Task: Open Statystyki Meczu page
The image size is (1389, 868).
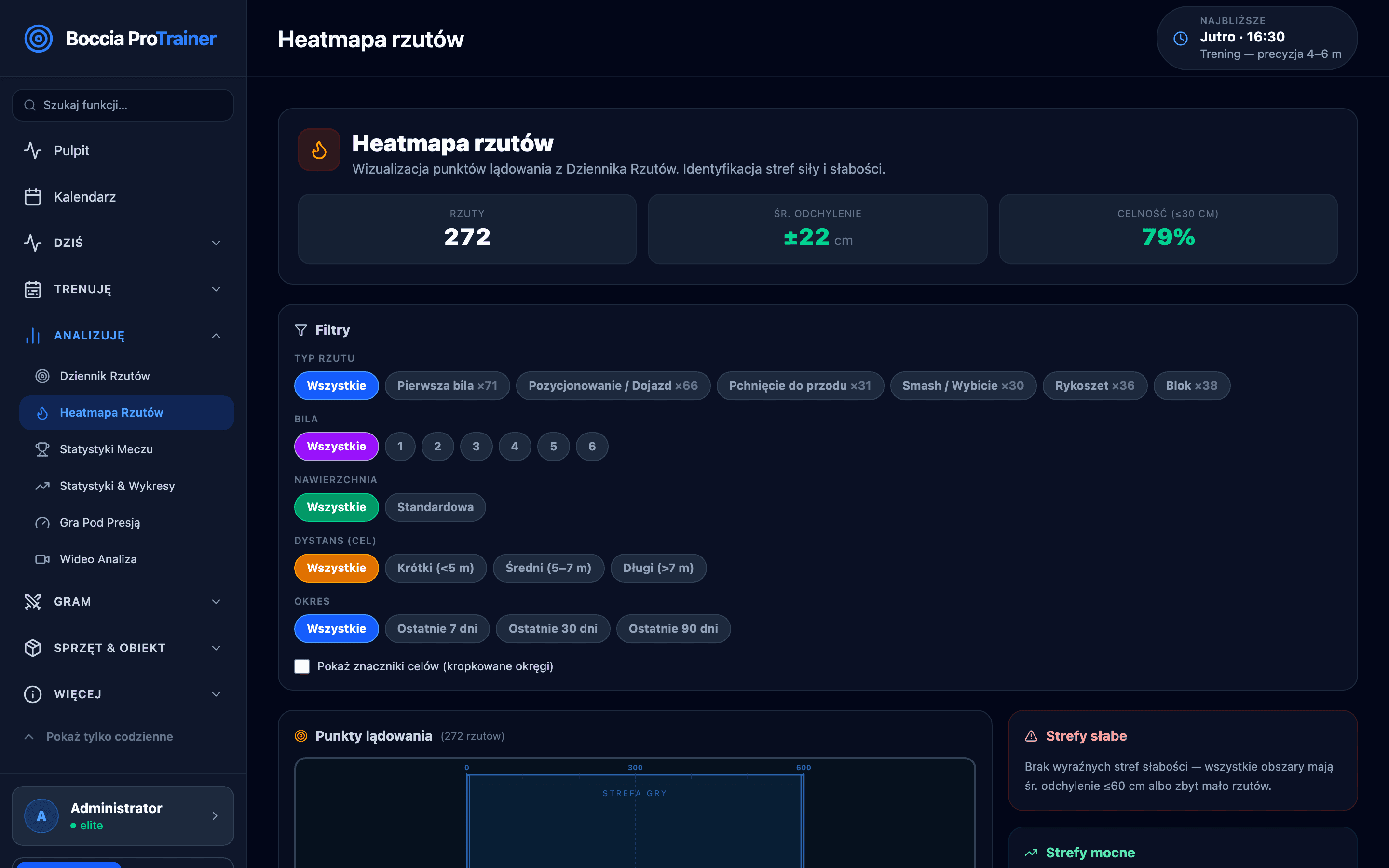Action: (127, 449)
